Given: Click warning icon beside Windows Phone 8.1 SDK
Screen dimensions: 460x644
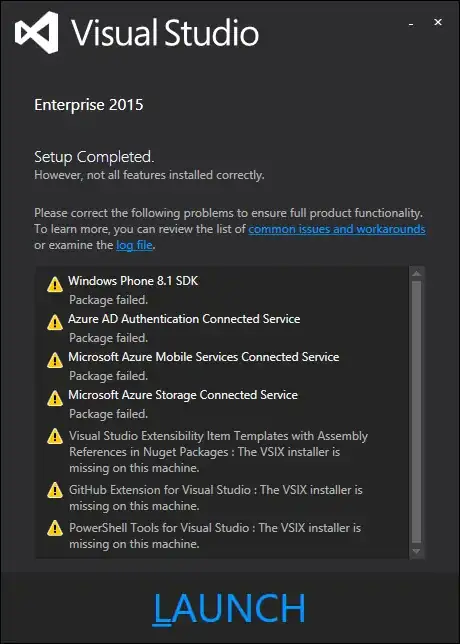Looking at the screenshot, I should click(x=55, y=284).
